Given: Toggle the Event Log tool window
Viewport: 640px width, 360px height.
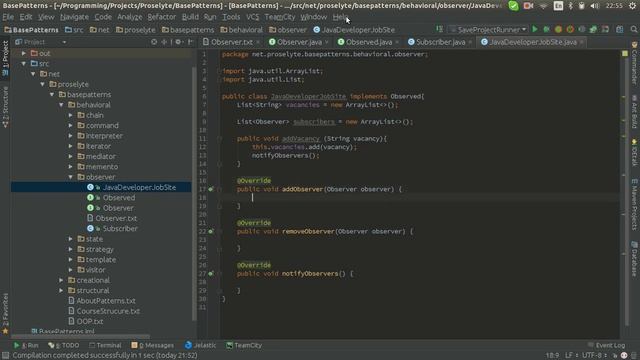Looking at the screenshot, I should (x=607, y=345).
